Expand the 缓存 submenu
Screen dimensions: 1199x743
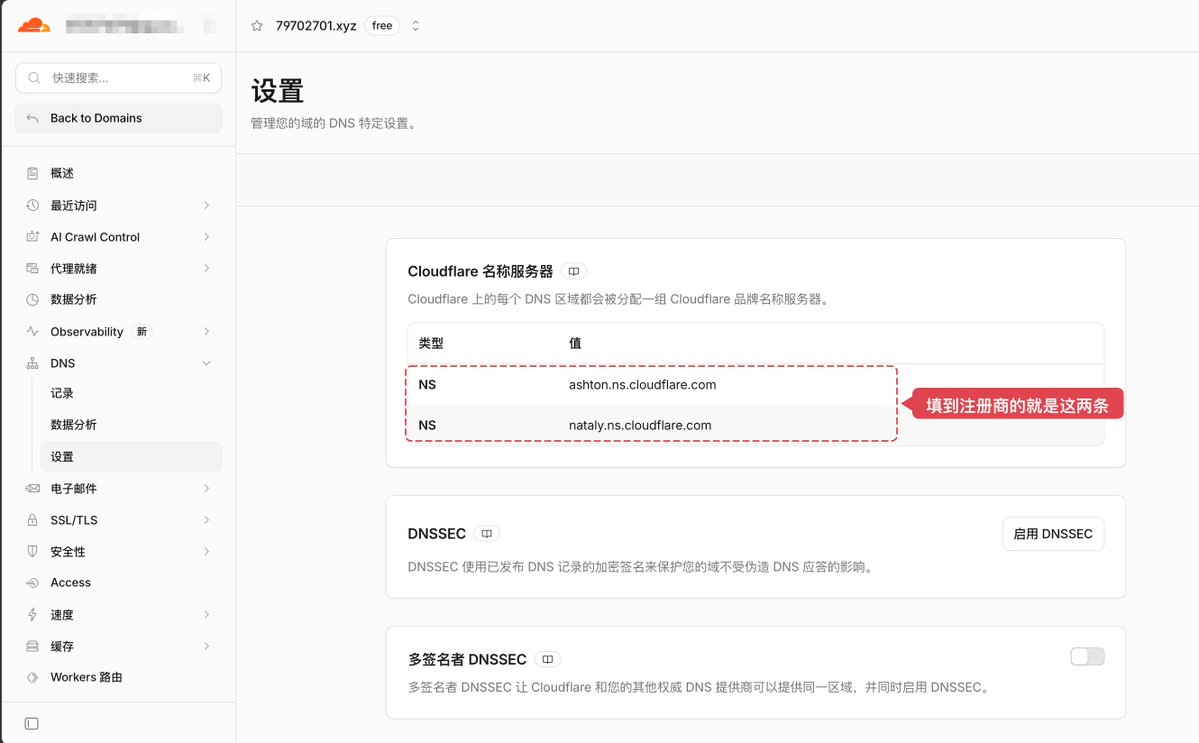206,646
